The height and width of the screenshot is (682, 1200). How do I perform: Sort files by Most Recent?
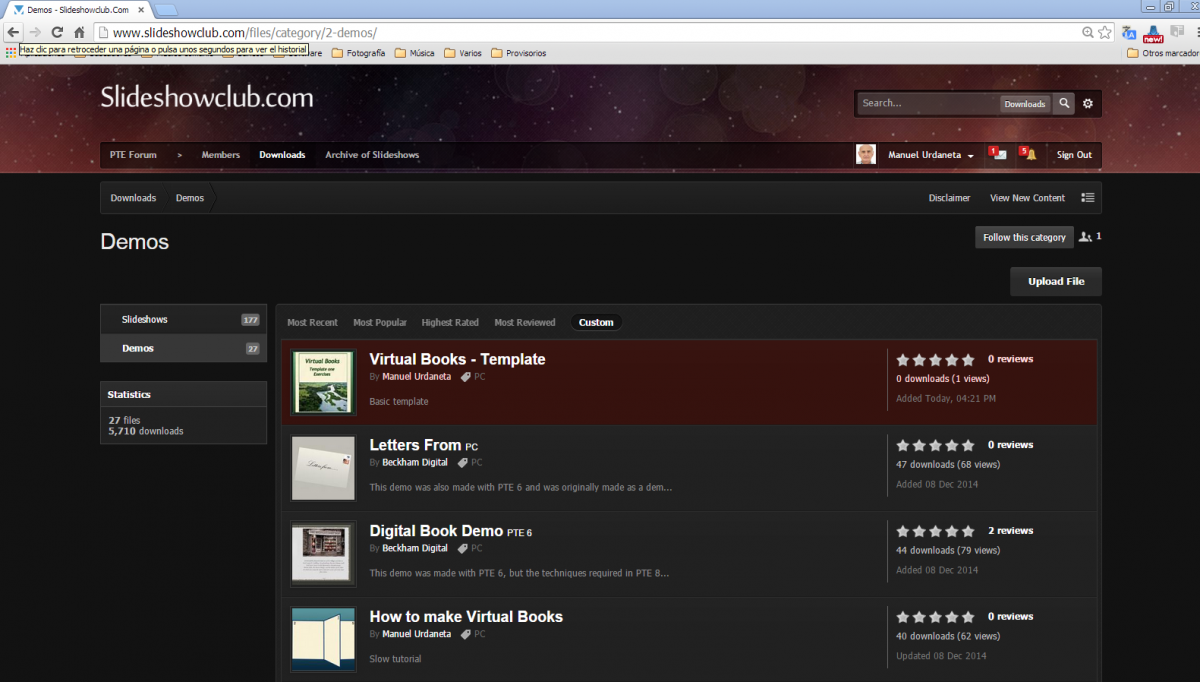(312, 322)
